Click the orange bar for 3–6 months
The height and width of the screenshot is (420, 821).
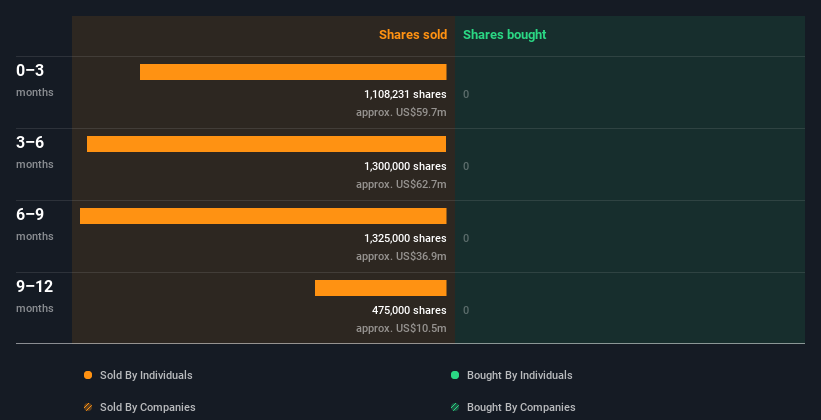tap(266, 144)
